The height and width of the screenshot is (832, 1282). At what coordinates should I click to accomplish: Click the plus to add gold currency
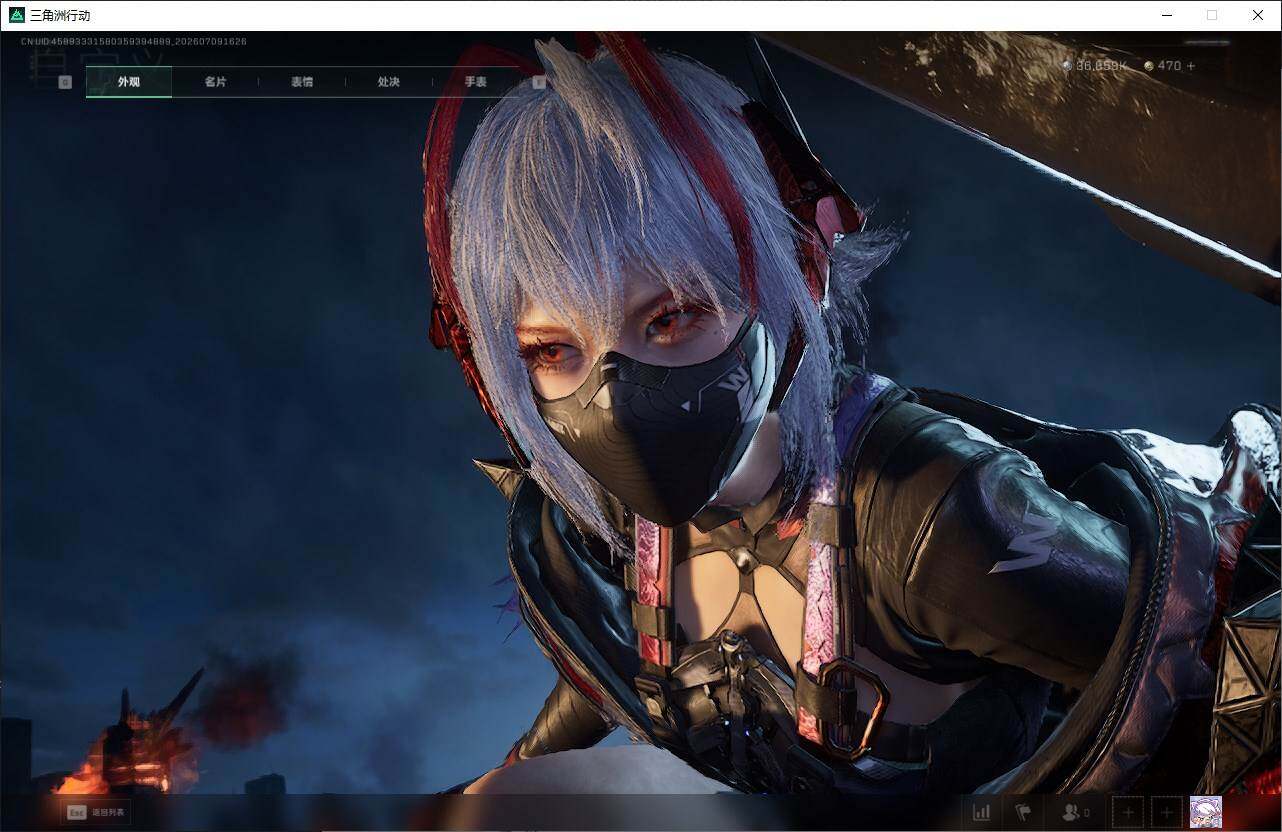pos(1190,66)
